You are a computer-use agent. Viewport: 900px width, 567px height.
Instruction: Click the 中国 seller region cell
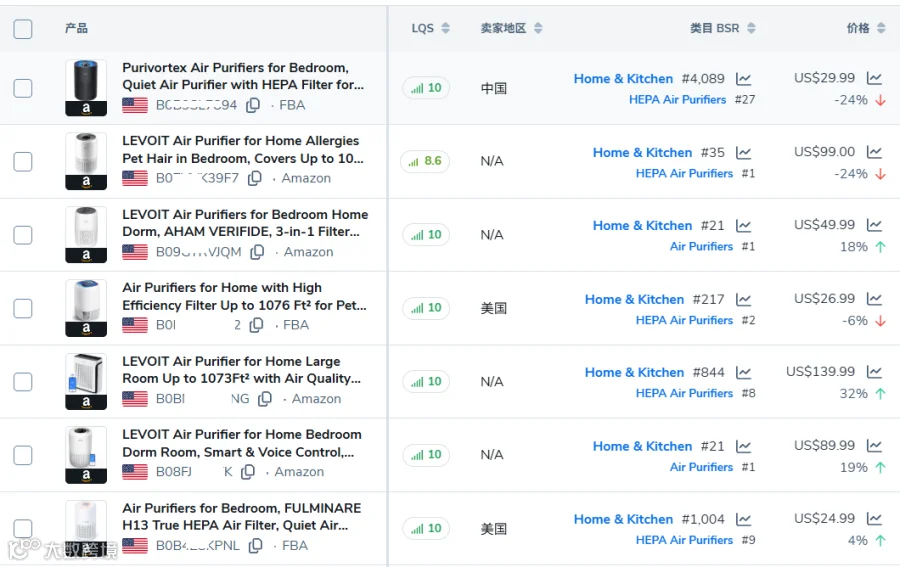494,88
